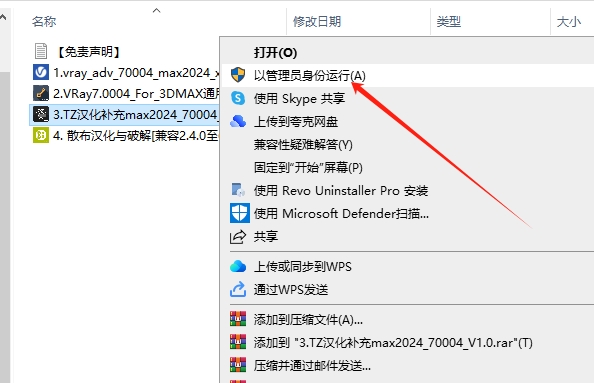
Task: Select 使用 Revo Uninstaller Pro 安装
Action: point(341,191)
